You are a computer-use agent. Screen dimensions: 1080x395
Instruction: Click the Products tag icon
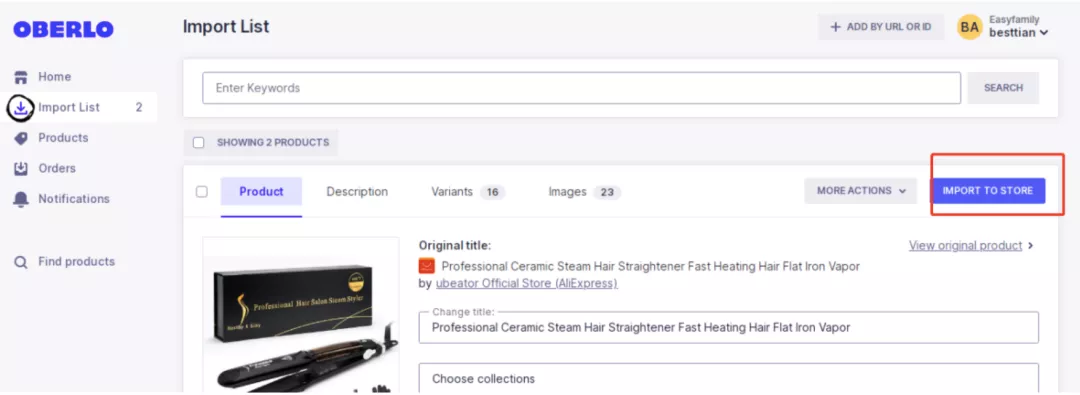tap(21, 138)
